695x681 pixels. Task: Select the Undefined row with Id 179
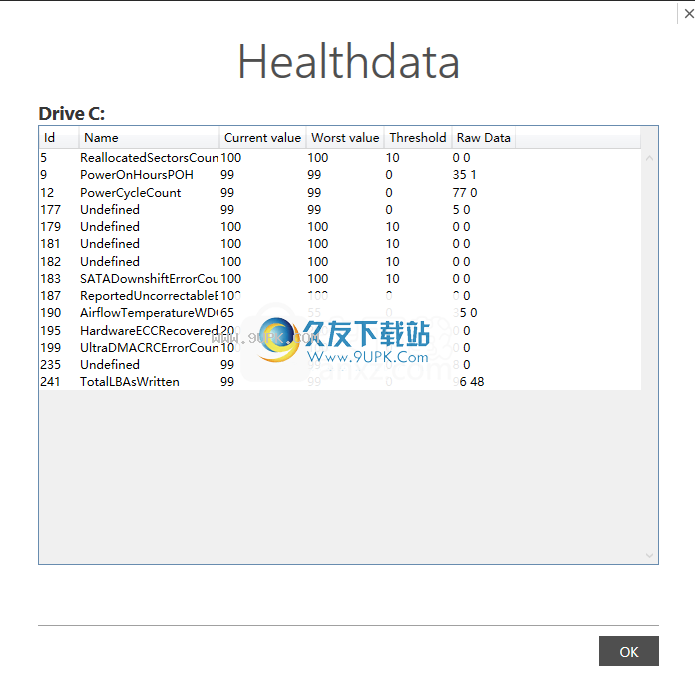click(340, 227)
